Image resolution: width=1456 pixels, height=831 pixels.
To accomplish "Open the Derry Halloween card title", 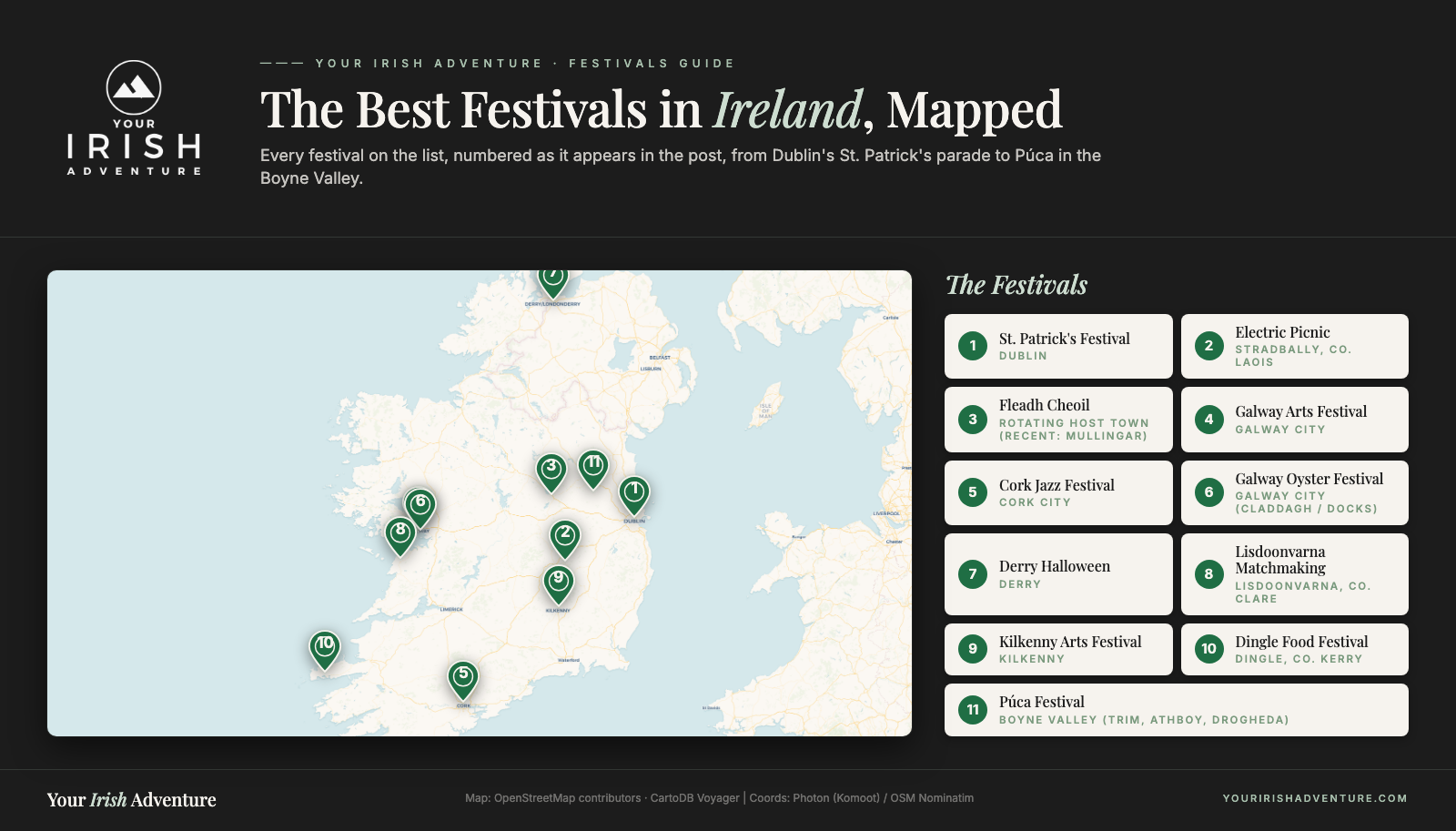I will 1054,566.
